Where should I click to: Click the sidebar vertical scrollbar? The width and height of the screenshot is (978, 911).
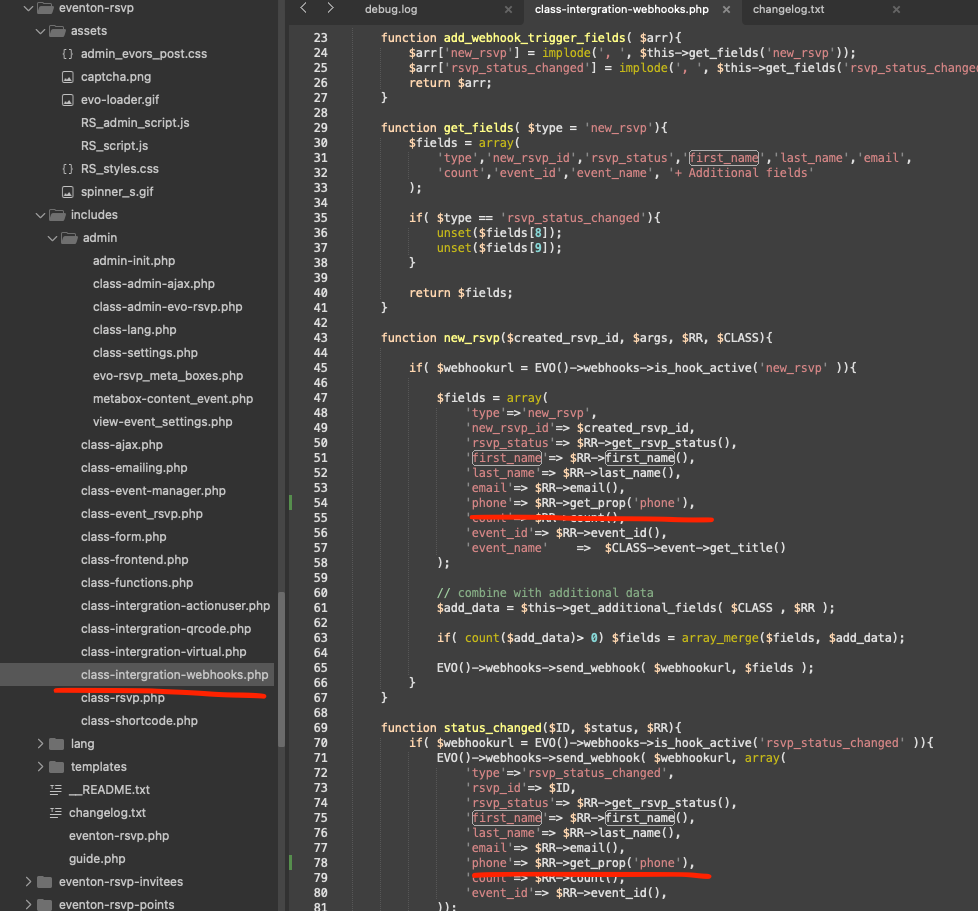click(281, 668)
